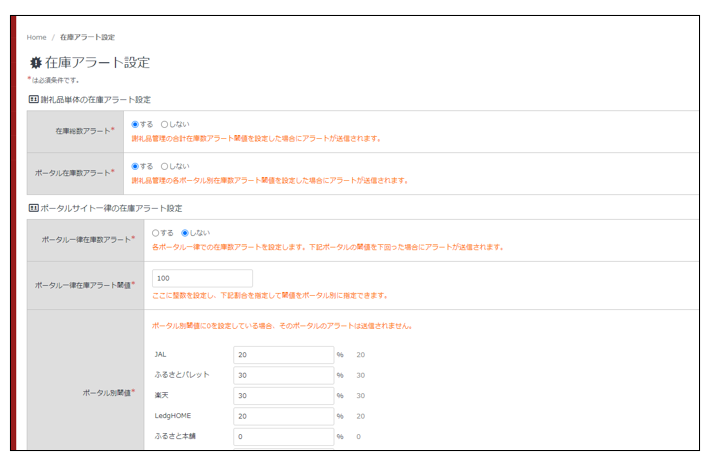Click the ポータル別閾値 row label
Viewport: 716px width, 462px height.
tap(106, 393)
